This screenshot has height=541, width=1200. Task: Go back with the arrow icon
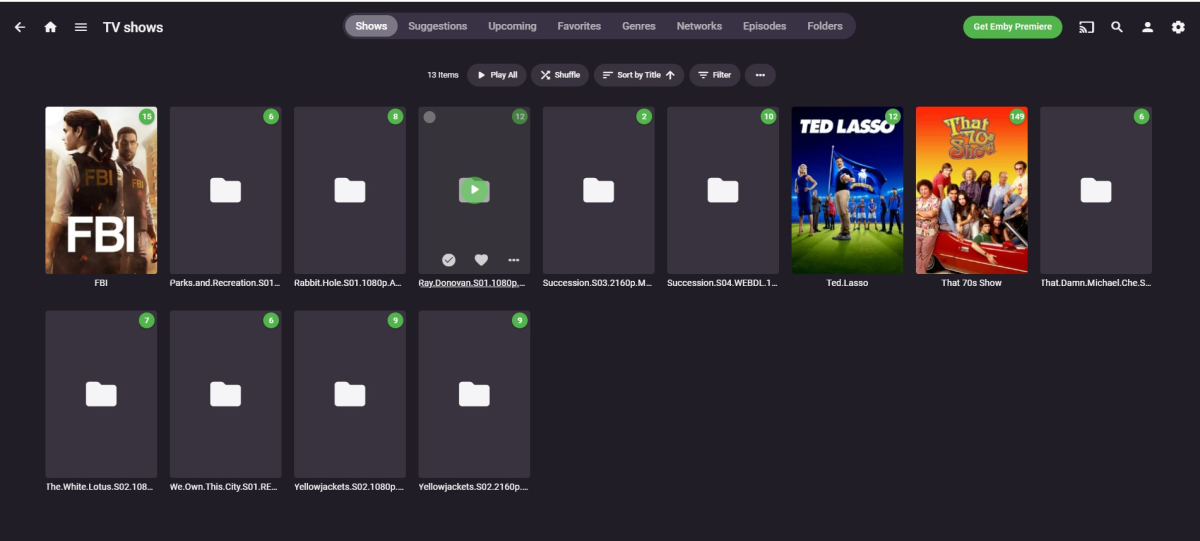point(20,27)
